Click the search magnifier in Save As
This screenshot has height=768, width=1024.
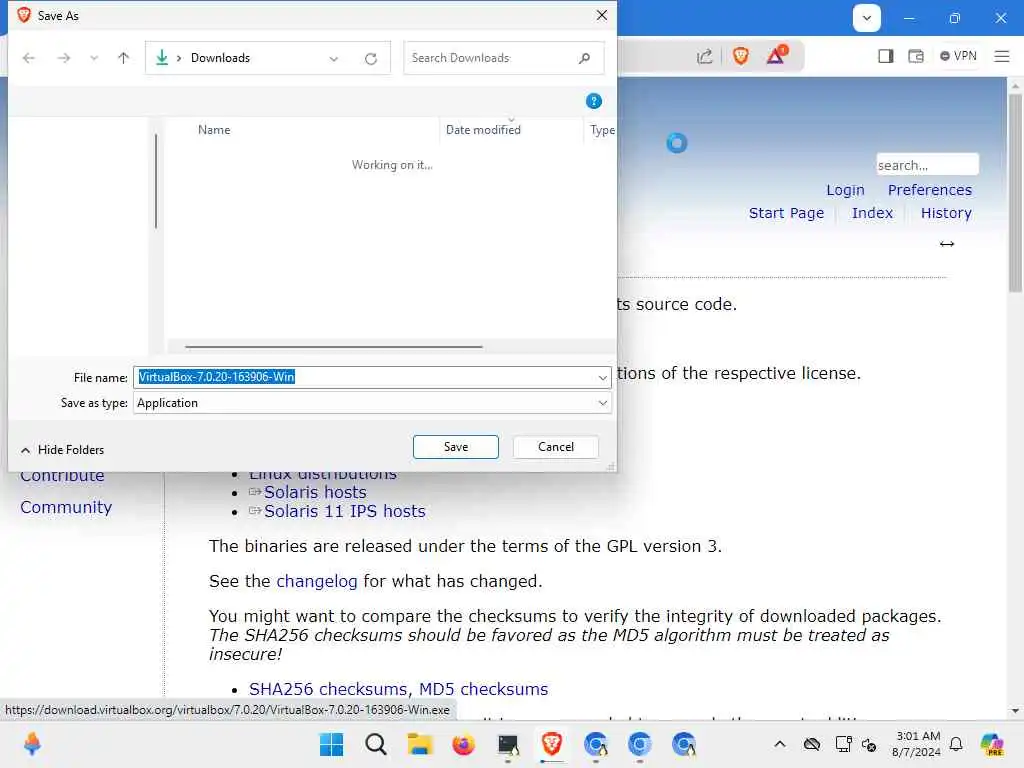pos(584,58)
